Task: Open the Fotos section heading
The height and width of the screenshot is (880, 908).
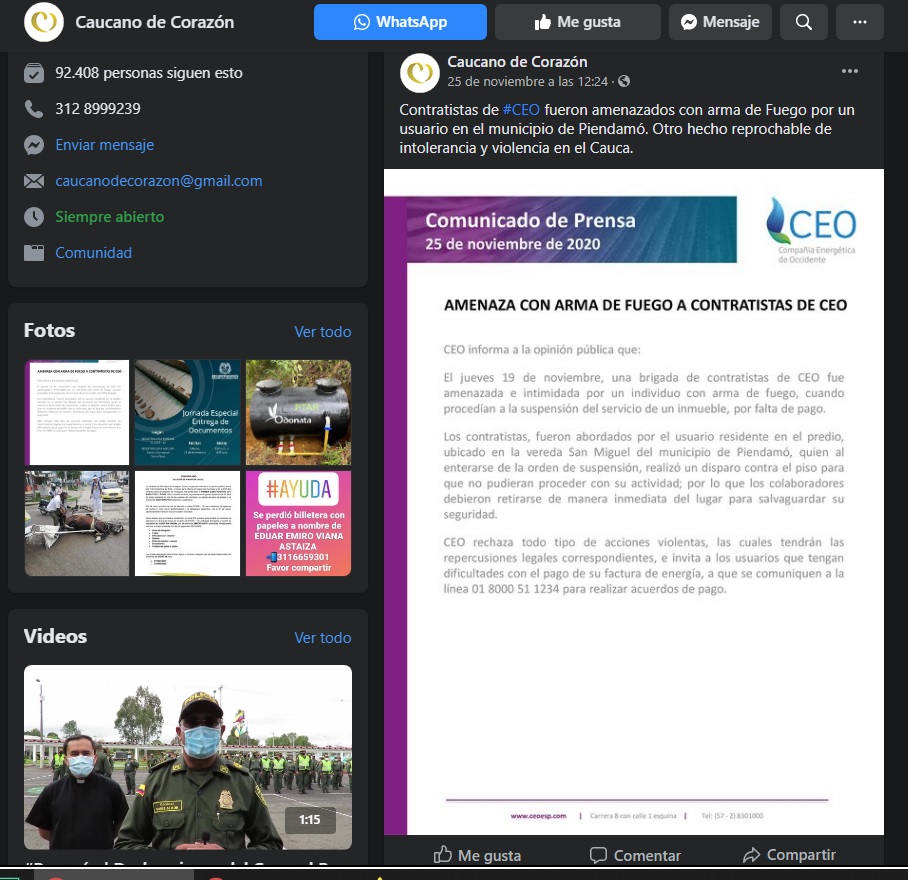Action: (49, 331)
